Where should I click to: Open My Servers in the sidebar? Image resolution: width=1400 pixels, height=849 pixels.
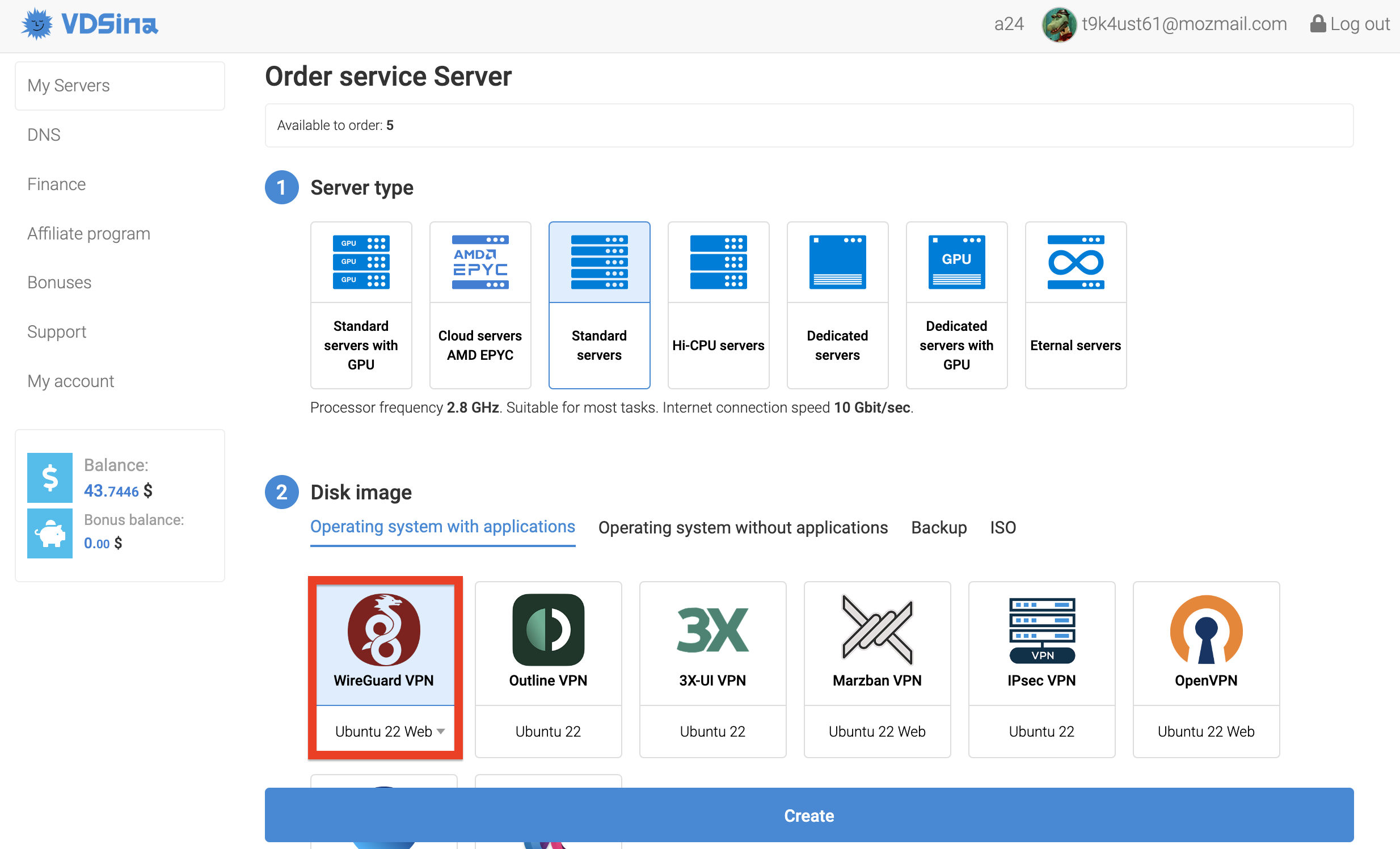click(x=120, y=86)
